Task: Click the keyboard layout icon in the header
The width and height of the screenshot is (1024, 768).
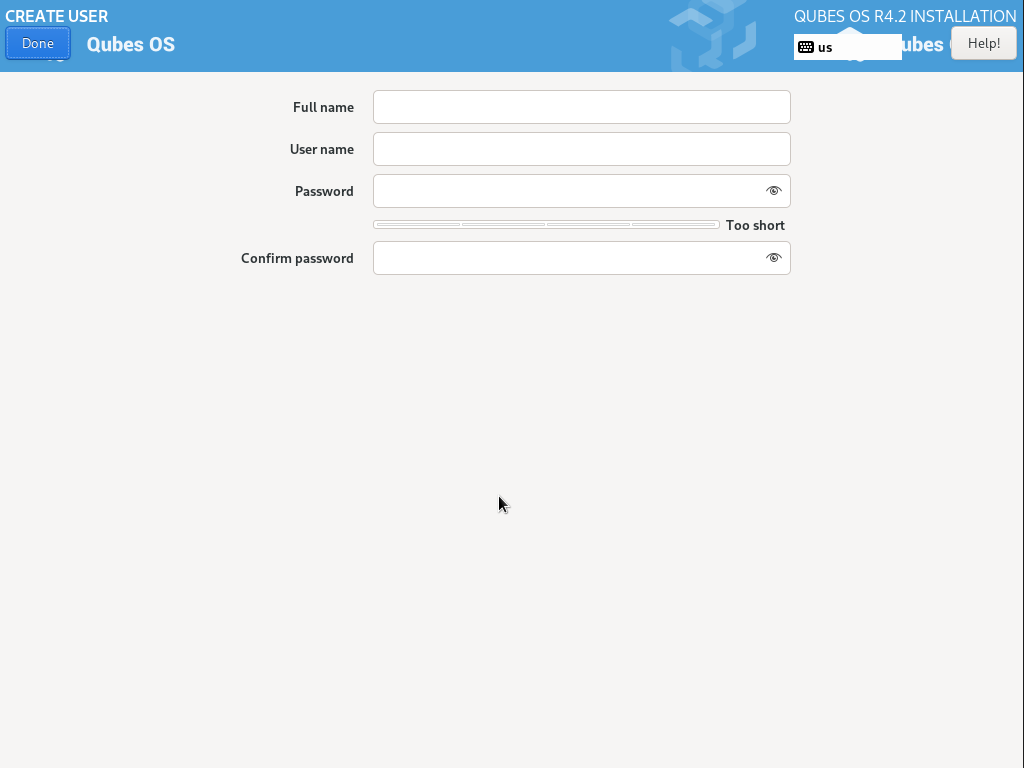Action: [x=806, y=46]
